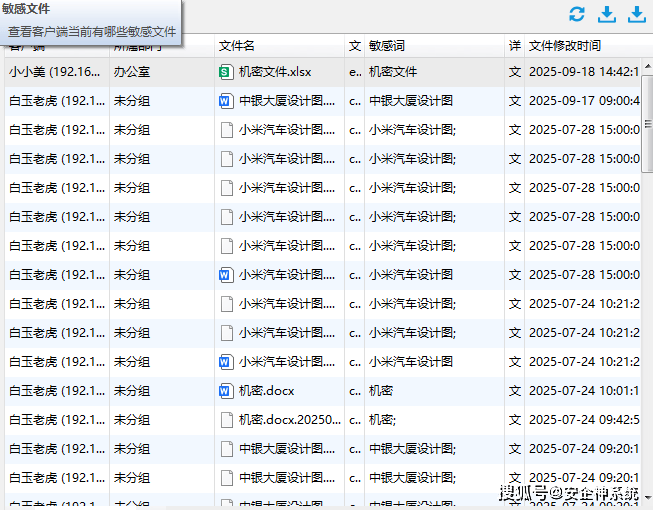Click the Excel icon beside 机密文件.xlsx

pyautogui.click(x=225, y=72)
